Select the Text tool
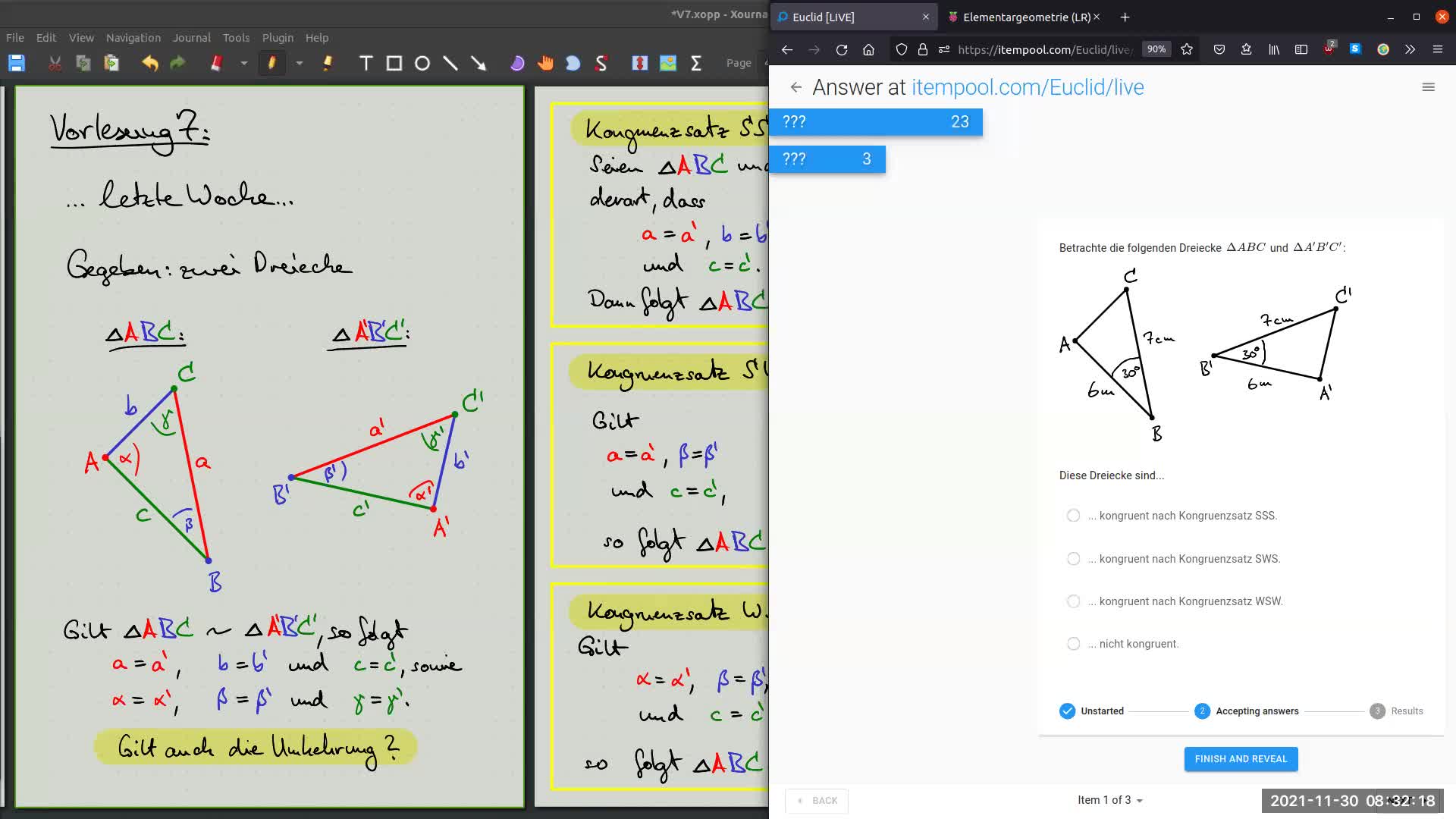 [x=366, y=64]
